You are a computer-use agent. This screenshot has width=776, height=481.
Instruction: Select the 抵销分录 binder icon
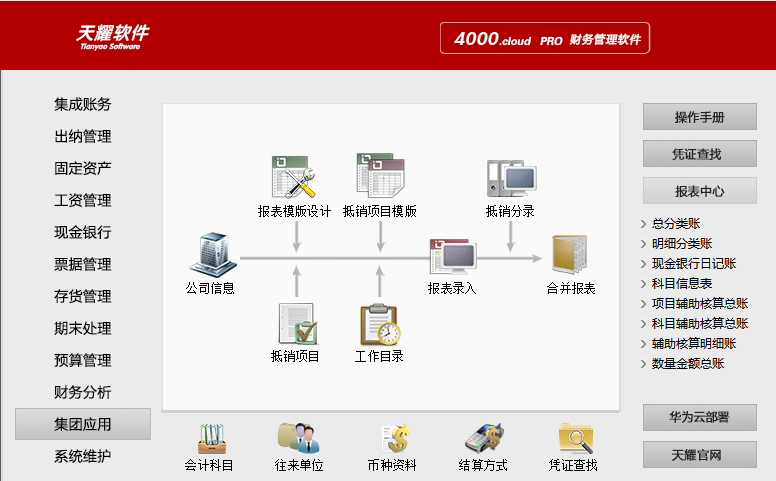[510, 179]
